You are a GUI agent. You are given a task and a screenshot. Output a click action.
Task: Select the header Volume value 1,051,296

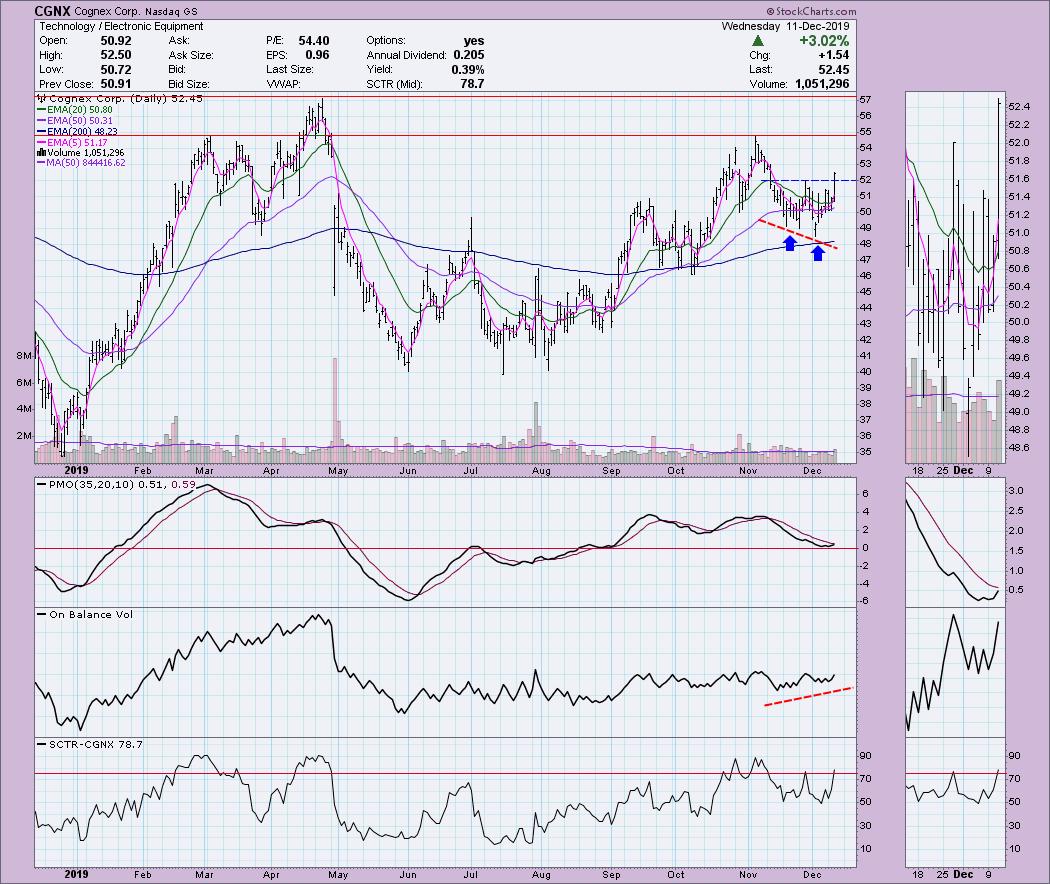pos(822,84)
